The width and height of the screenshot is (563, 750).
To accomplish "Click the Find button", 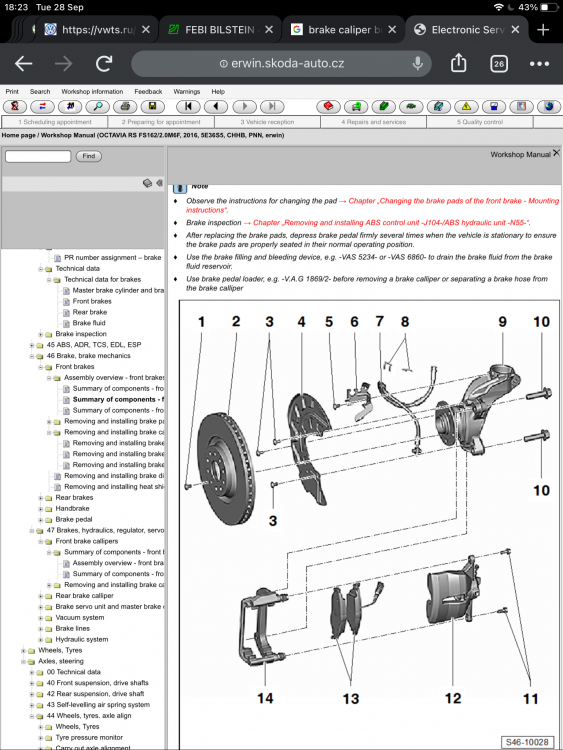I will pyautogui.click(x=89, y=156).
